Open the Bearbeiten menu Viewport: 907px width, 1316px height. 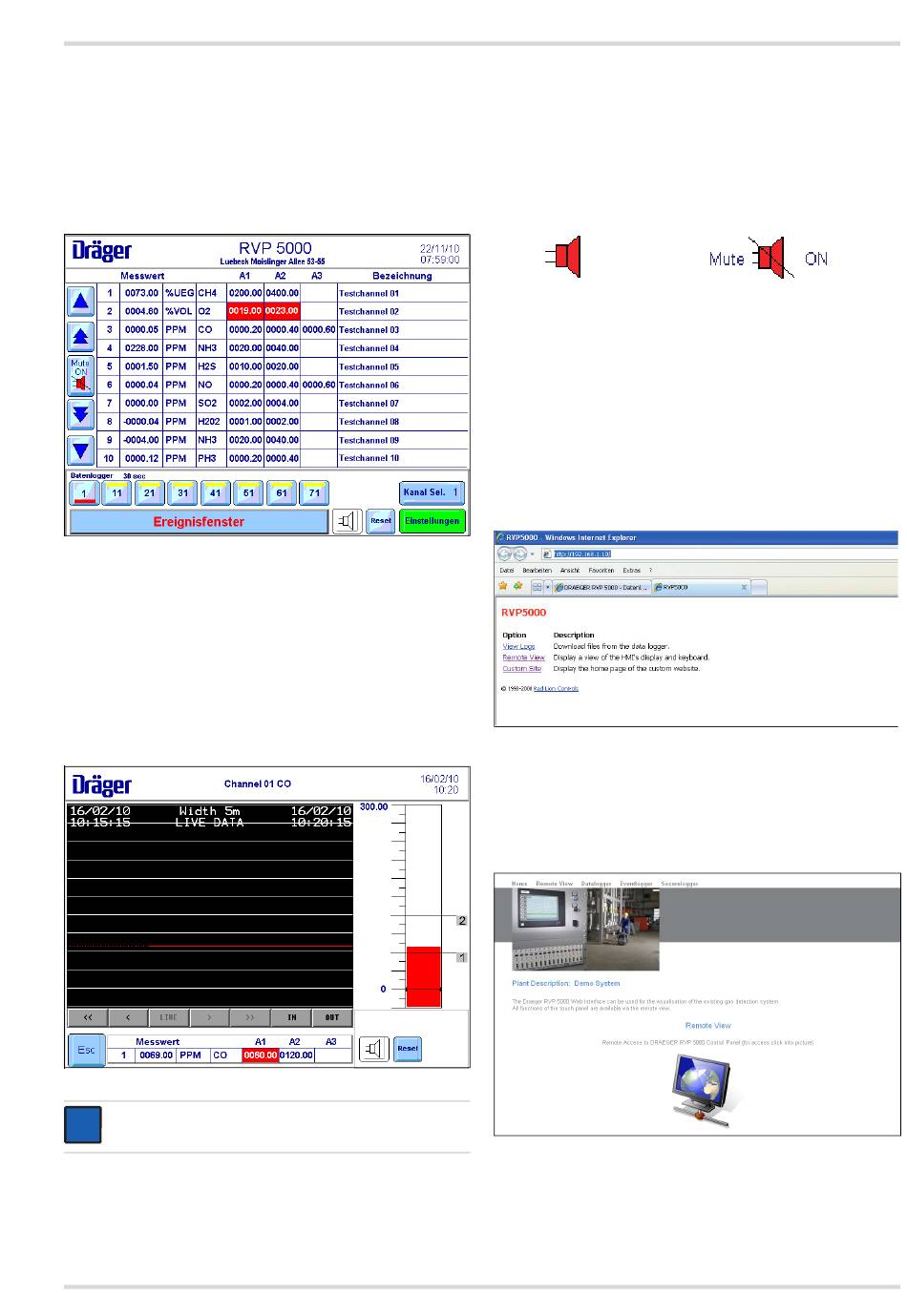[537, 571]
